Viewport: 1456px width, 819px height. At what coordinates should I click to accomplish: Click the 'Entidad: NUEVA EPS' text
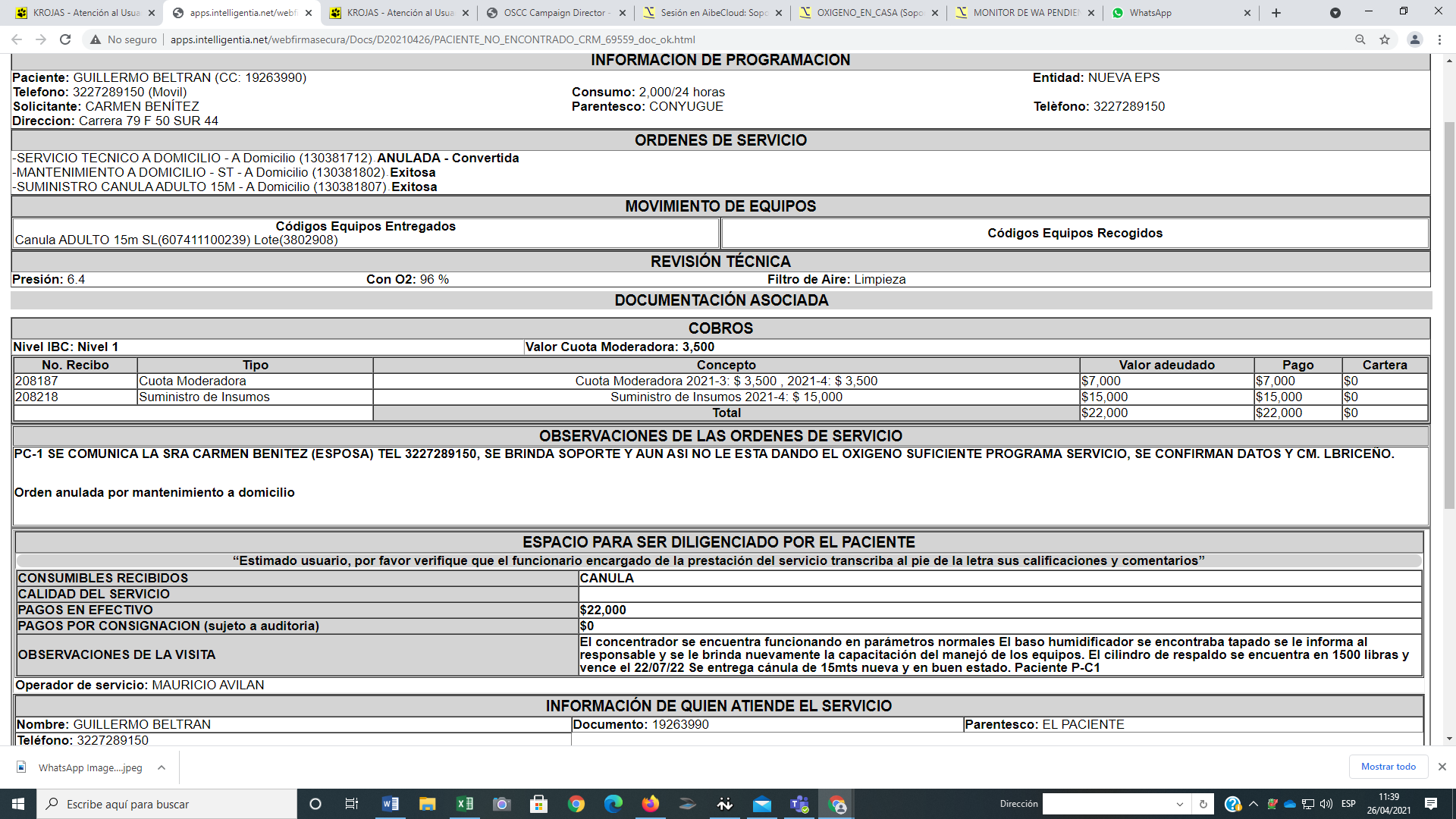point(1096,77)
